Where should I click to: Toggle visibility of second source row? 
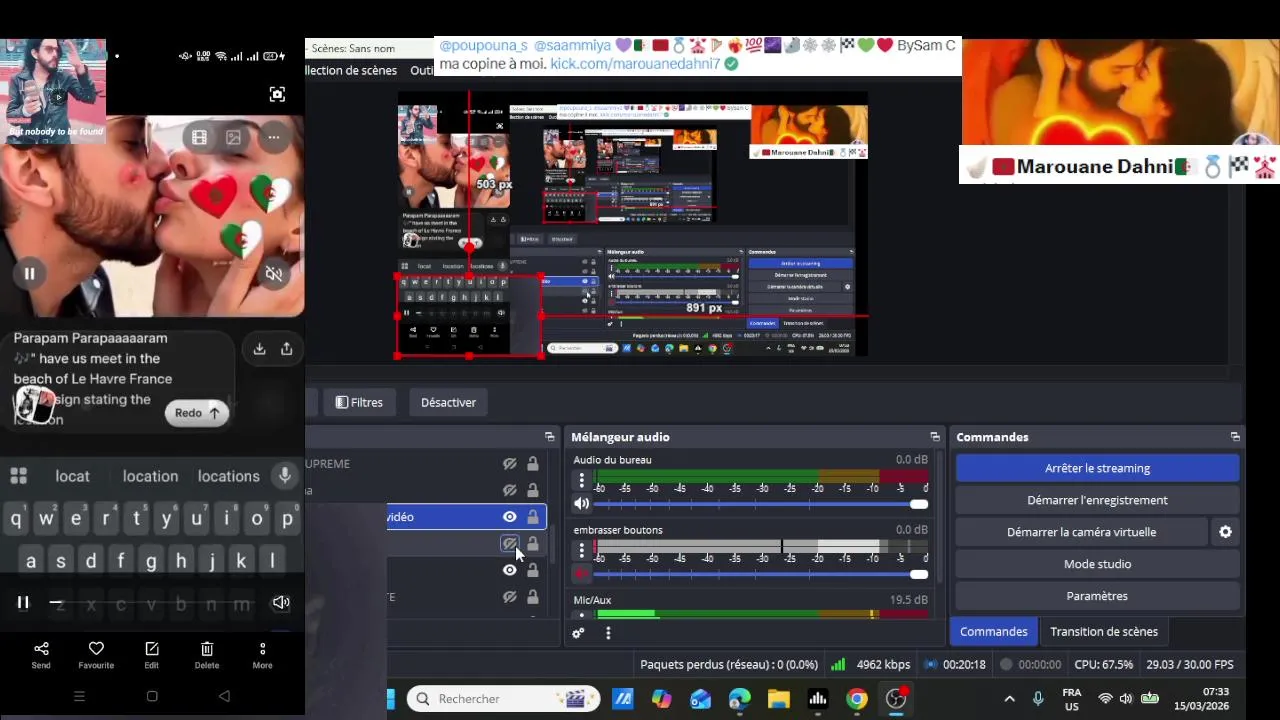point(509,490)
